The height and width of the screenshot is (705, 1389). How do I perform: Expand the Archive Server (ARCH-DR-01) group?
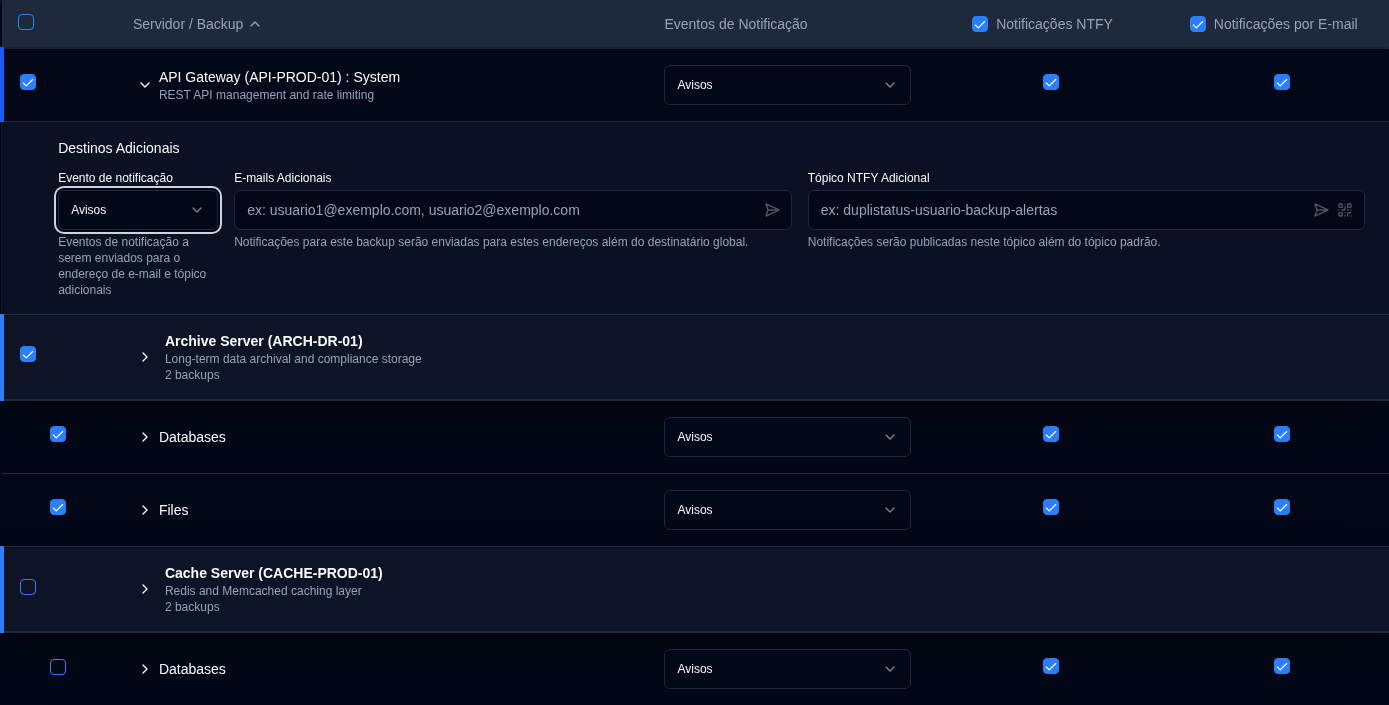click(x=145, y=357)
